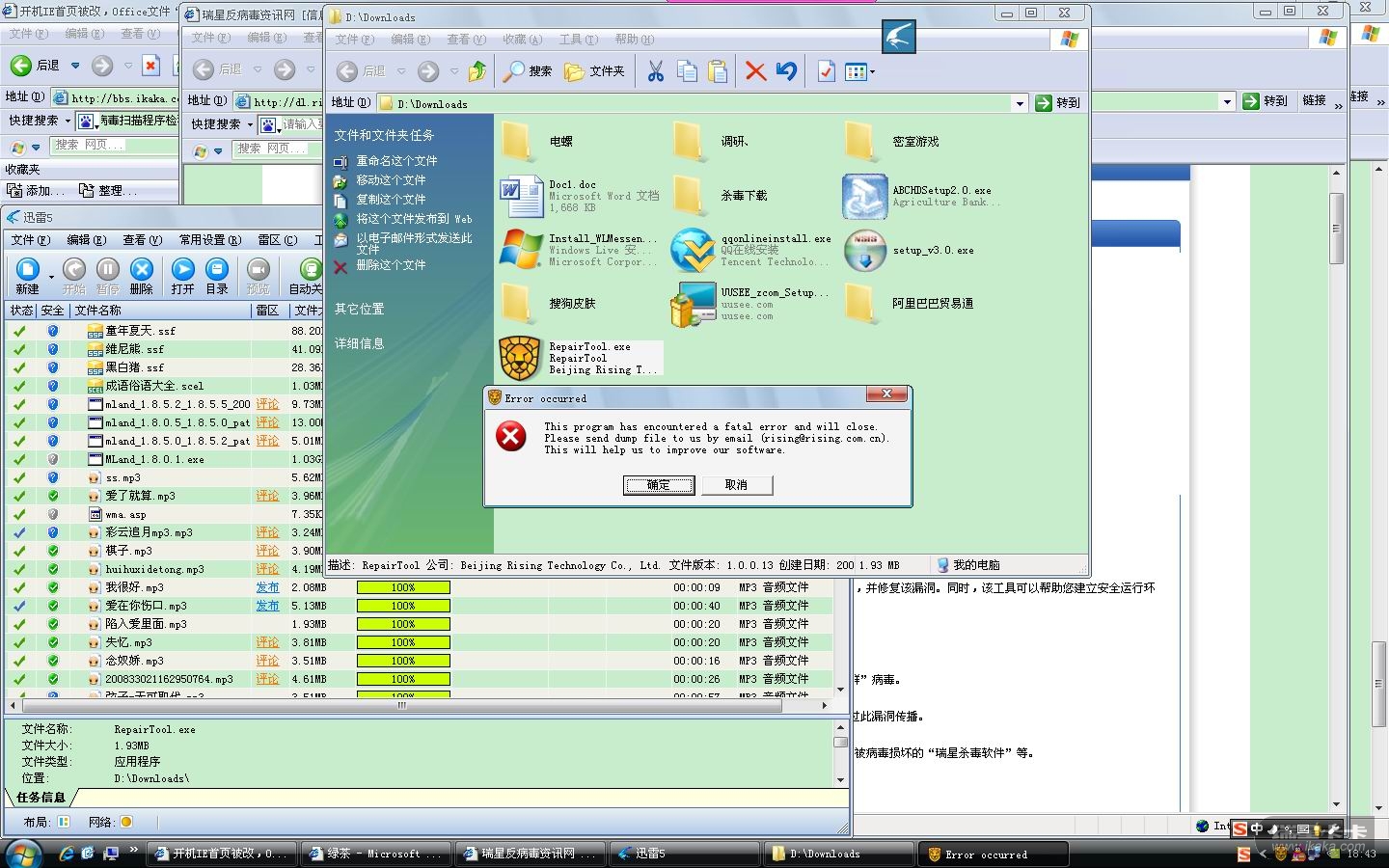Click the 100% progress bar for 念奴娇.mp3
The width and height of the screenshot is (1389, 868).
click(x=403, y=661)
